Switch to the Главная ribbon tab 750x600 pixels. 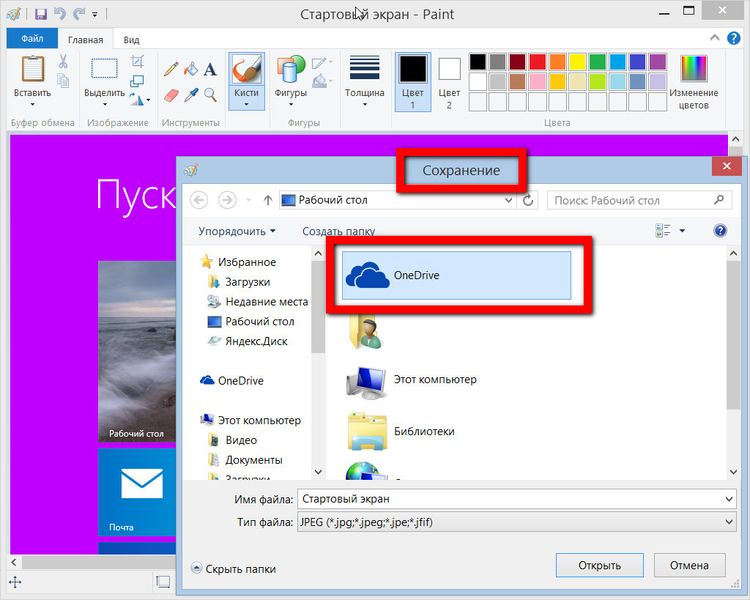click(x=85, y=40)
